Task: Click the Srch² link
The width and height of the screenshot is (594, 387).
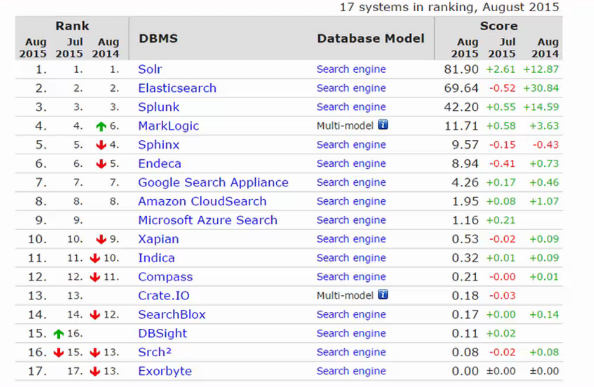Action: tap(155, 352)
